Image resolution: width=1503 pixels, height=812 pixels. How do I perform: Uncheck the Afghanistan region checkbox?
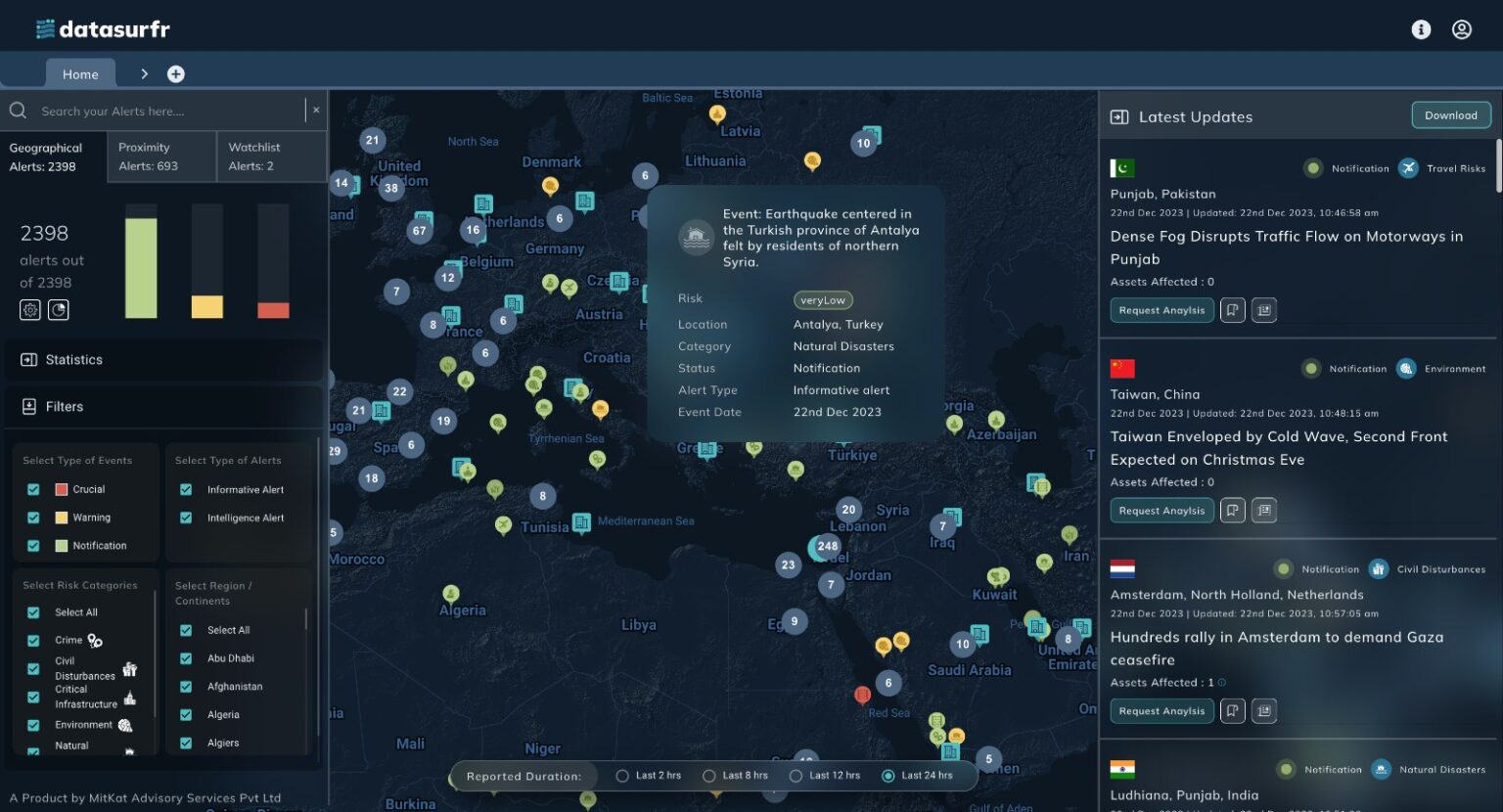coord(186,687)
